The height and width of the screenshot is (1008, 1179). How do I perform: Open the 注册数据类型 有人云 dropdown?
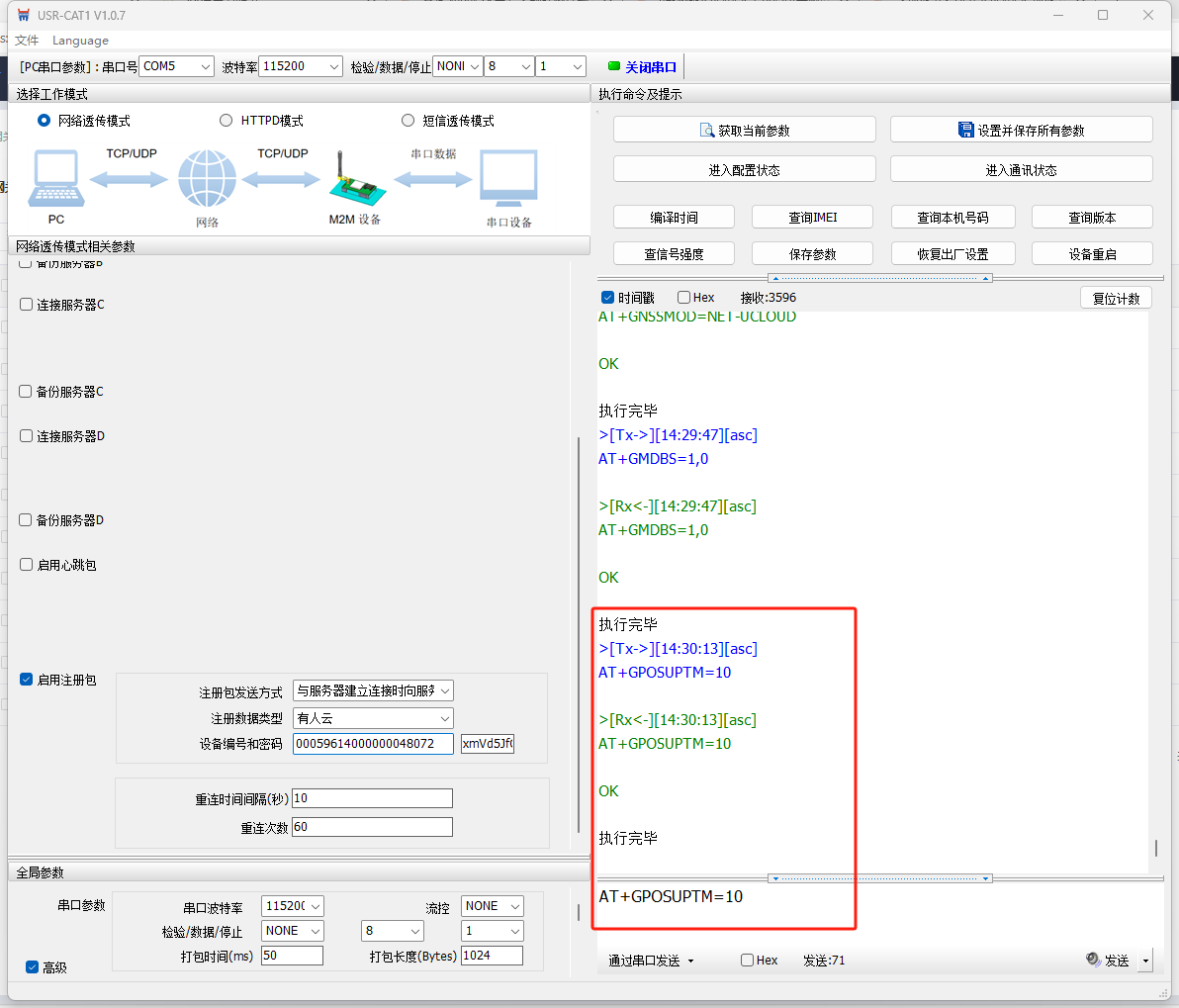click(x=373, y=718)
